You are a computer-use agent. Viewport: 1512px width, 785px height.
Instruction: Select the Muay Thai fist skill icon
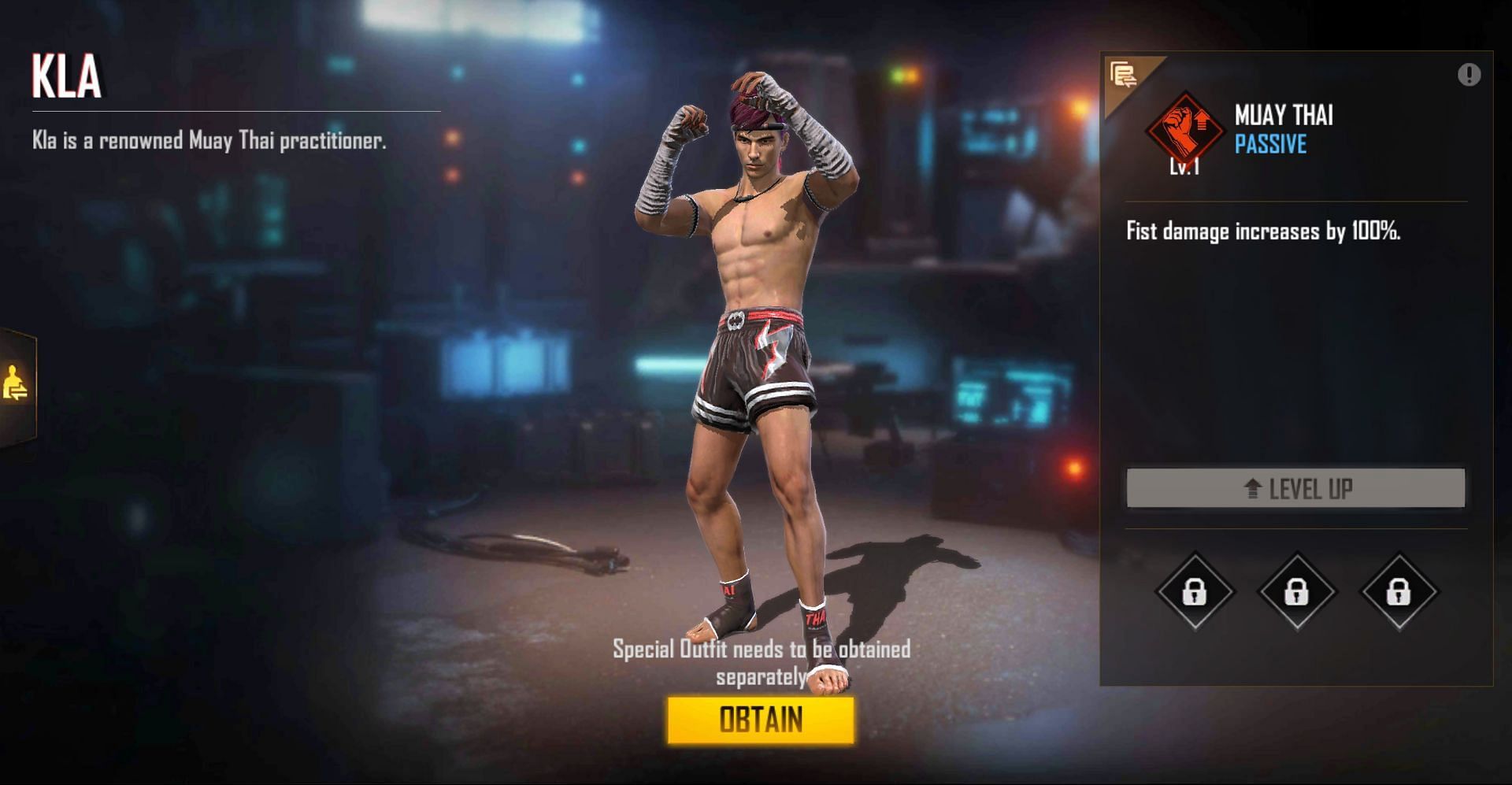click(1185, 129)
